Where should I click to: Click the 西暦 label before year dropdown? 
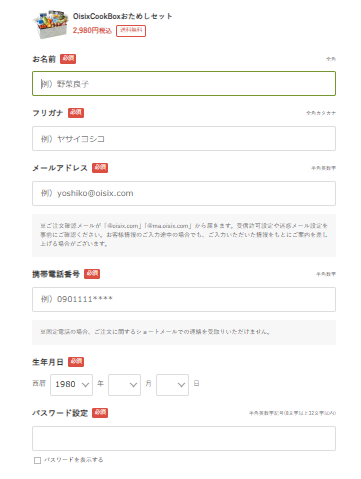[39, 384]
